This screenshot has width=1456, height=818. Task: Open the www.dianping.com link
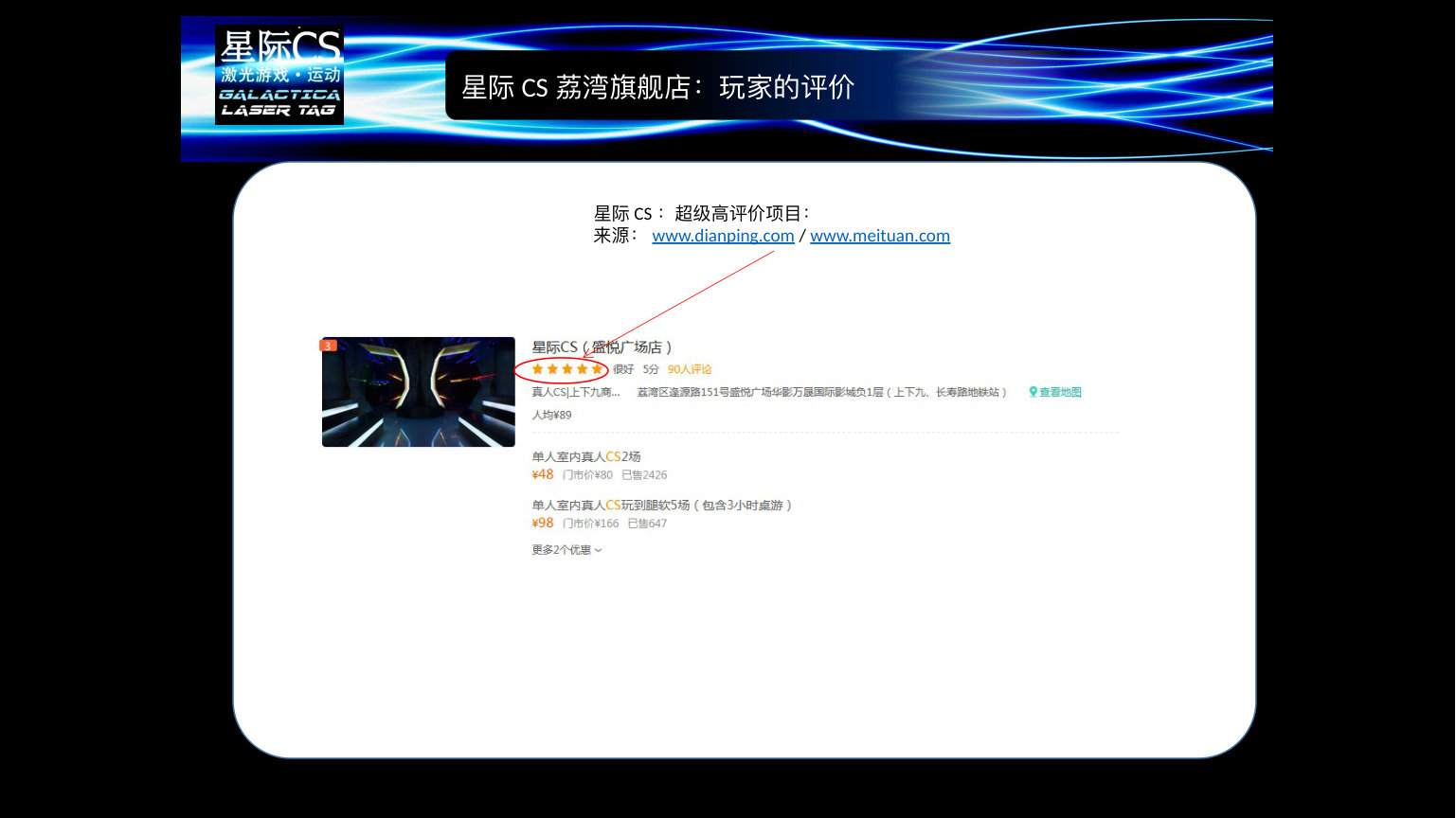pyautogui.click(x=723, y=236)
